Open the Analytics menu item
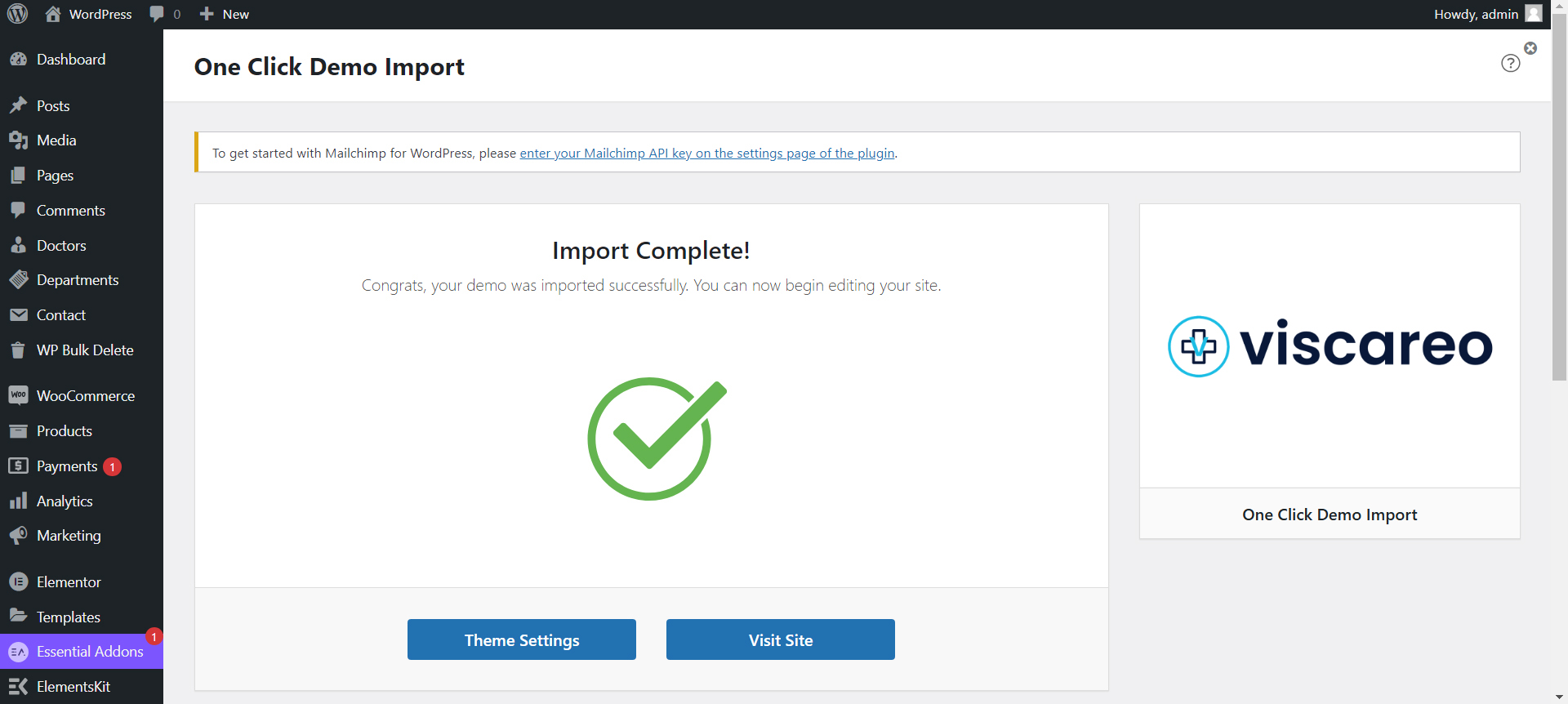 pos(82,501)
